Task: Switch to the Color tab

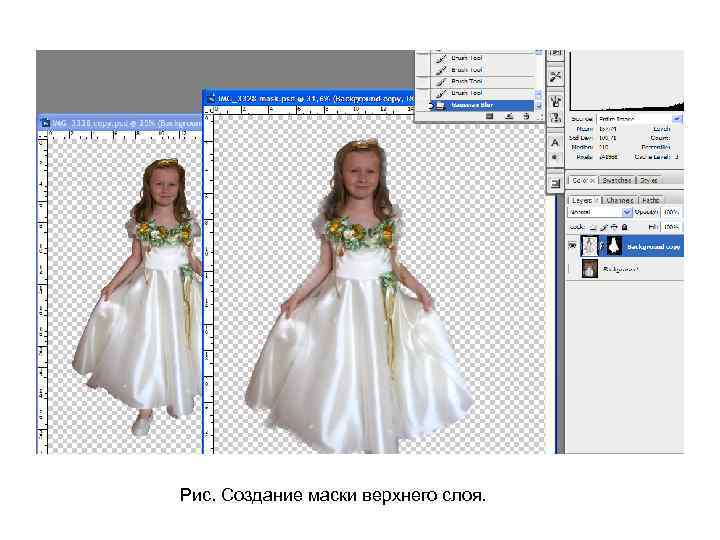Action: (582, 180)
